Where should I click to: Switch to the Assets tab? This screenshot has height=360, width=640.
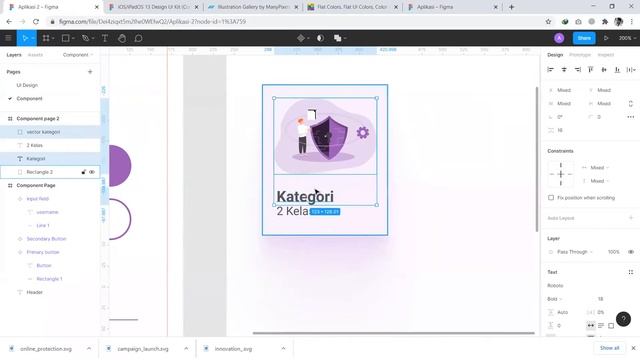click(35, 55)
